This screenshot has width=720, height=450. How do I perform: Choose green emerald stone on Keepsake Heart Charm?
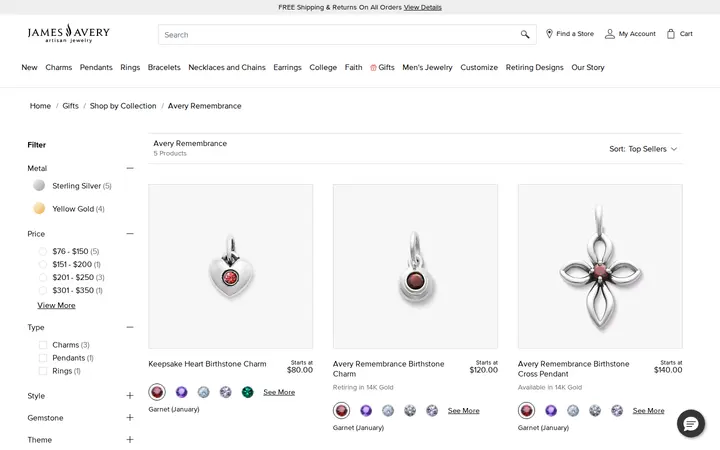pos(248,392)
